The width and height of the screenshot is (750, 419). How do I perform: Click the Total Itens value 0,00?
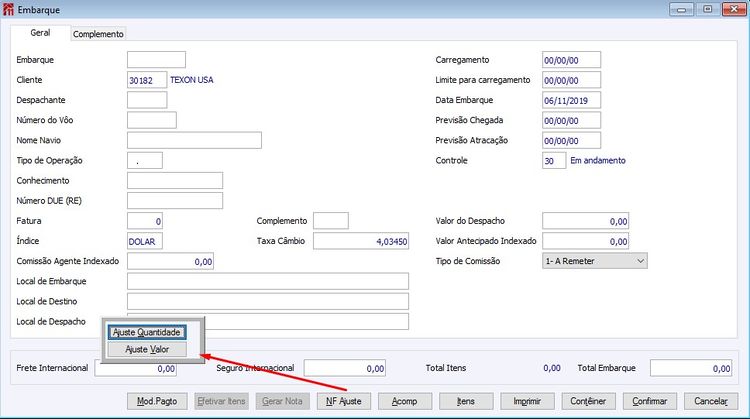(552, 368)
